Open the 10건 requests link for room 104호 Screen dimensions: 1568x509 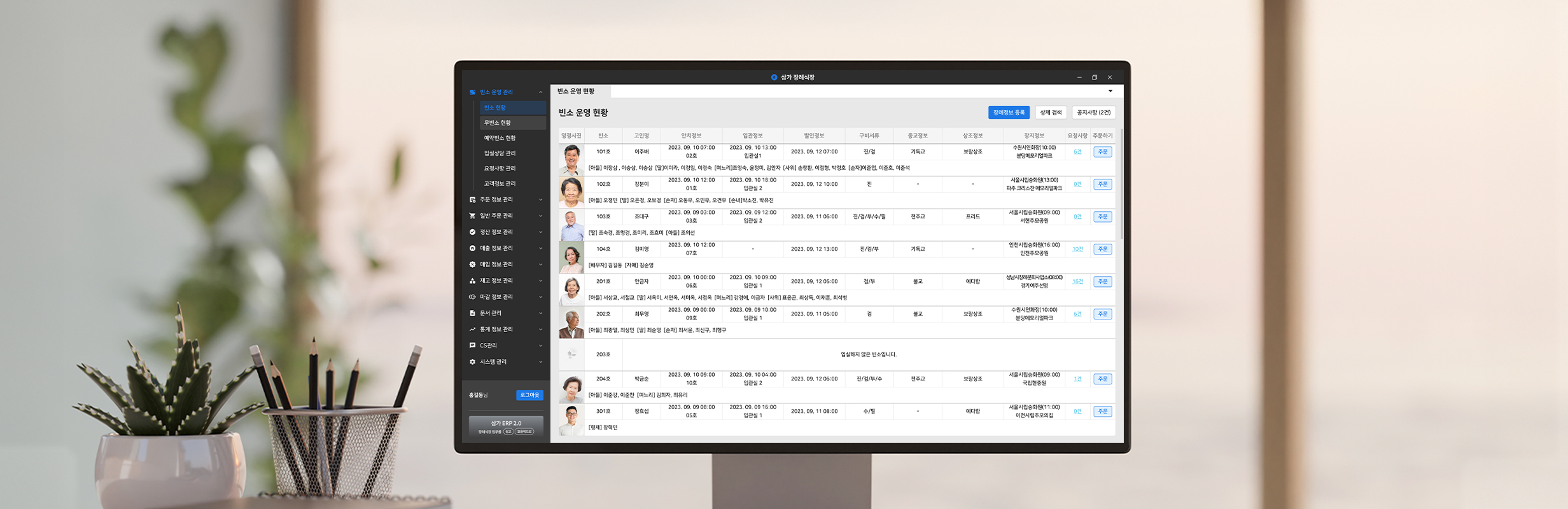[x=1077, y=249]
